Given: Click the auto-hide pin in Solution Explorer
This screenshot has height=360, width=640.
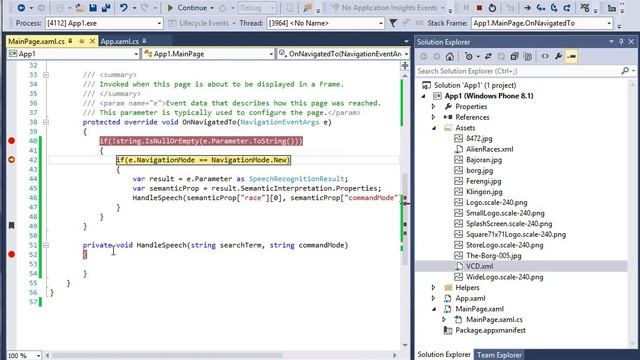Looking at the screenshot, I should point(621,42).
